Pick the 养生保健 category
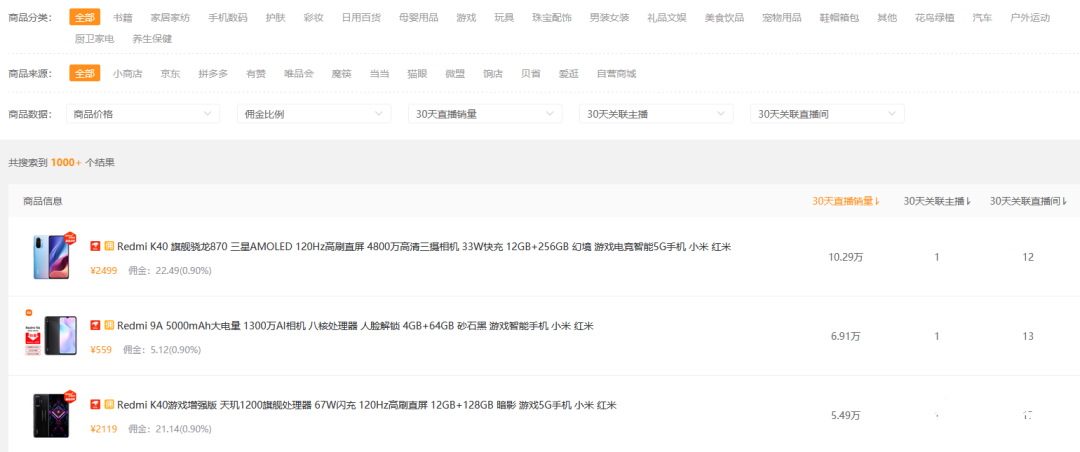The image size is (1080, 452). pos(152,39)
